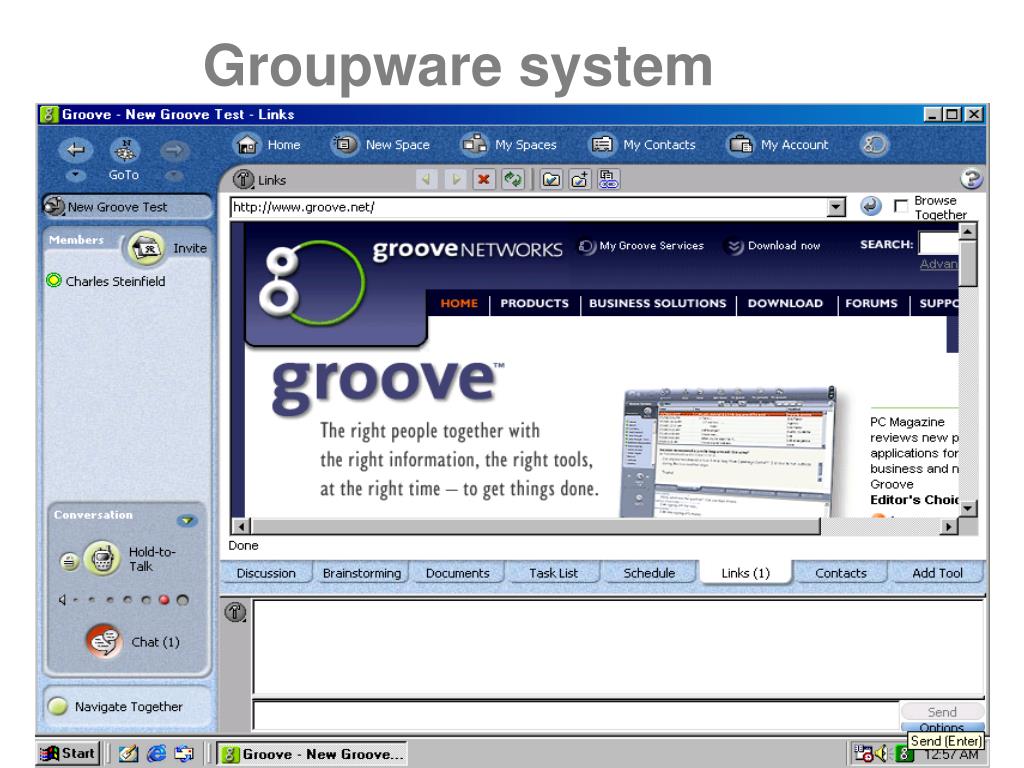Click the New Groove Test space icon
1024x768 pixels.
(54, 206)
